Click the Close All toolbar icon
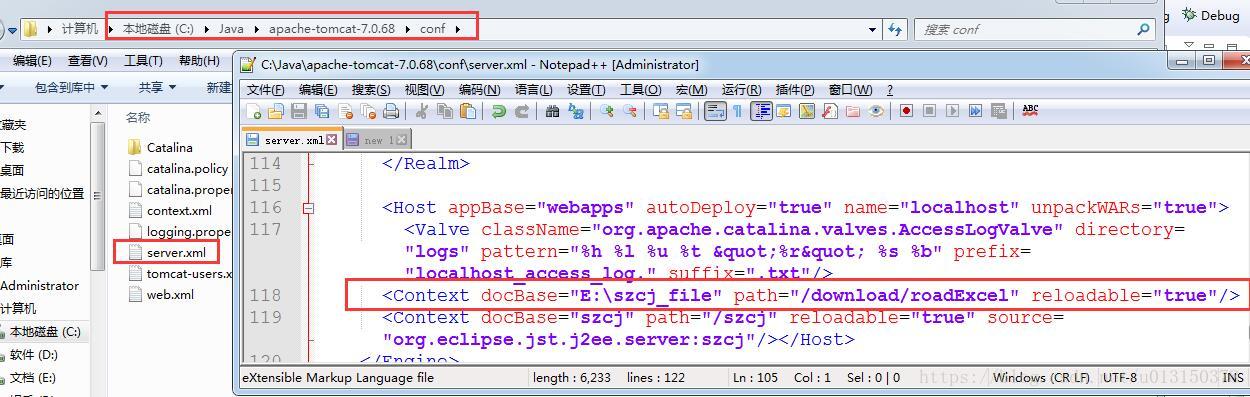The width and height of the screenshot is (1250, 397). coord(368,111)
